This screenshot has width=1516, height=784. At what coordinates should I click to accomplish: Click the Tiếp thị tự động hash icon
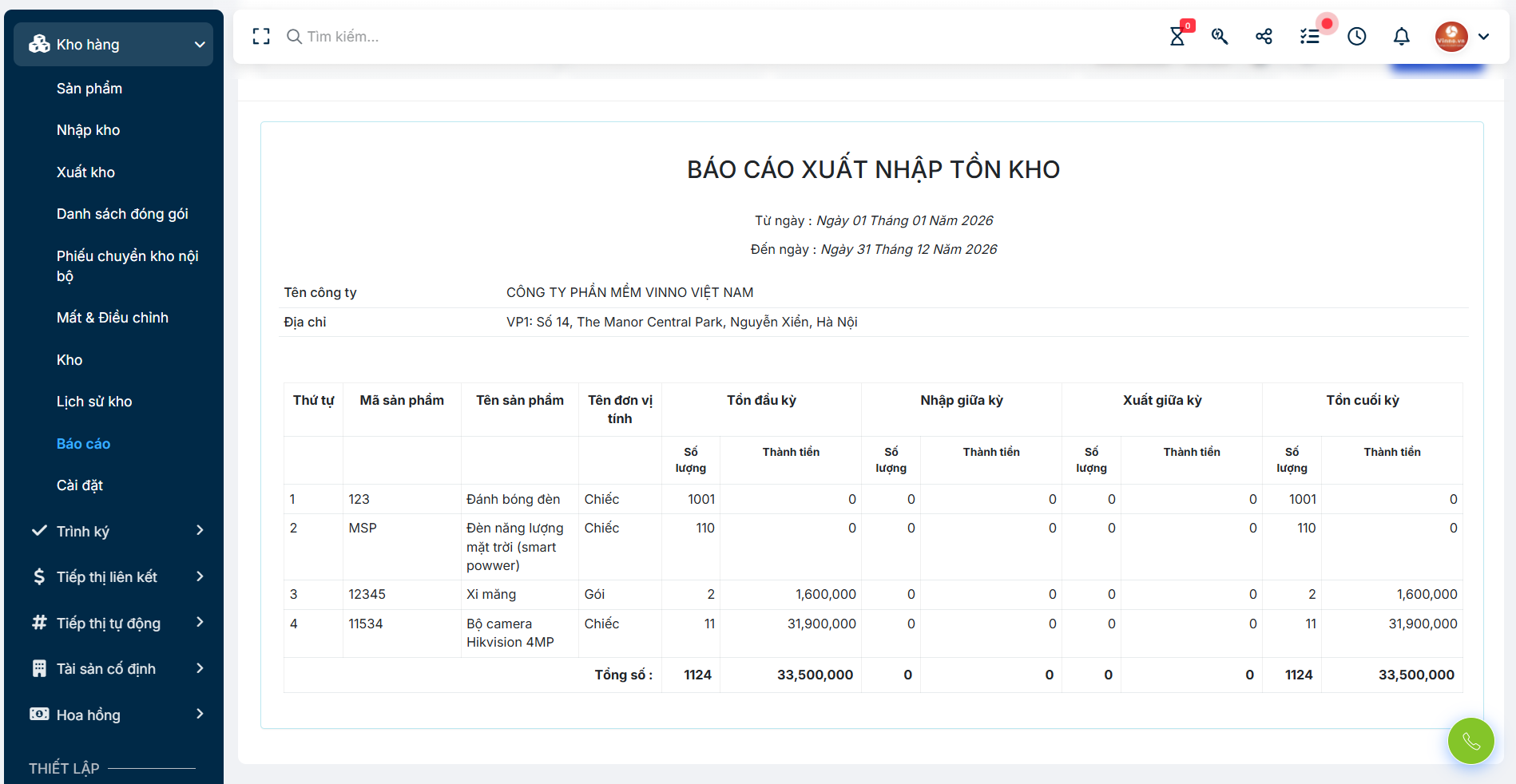(39, 622)
